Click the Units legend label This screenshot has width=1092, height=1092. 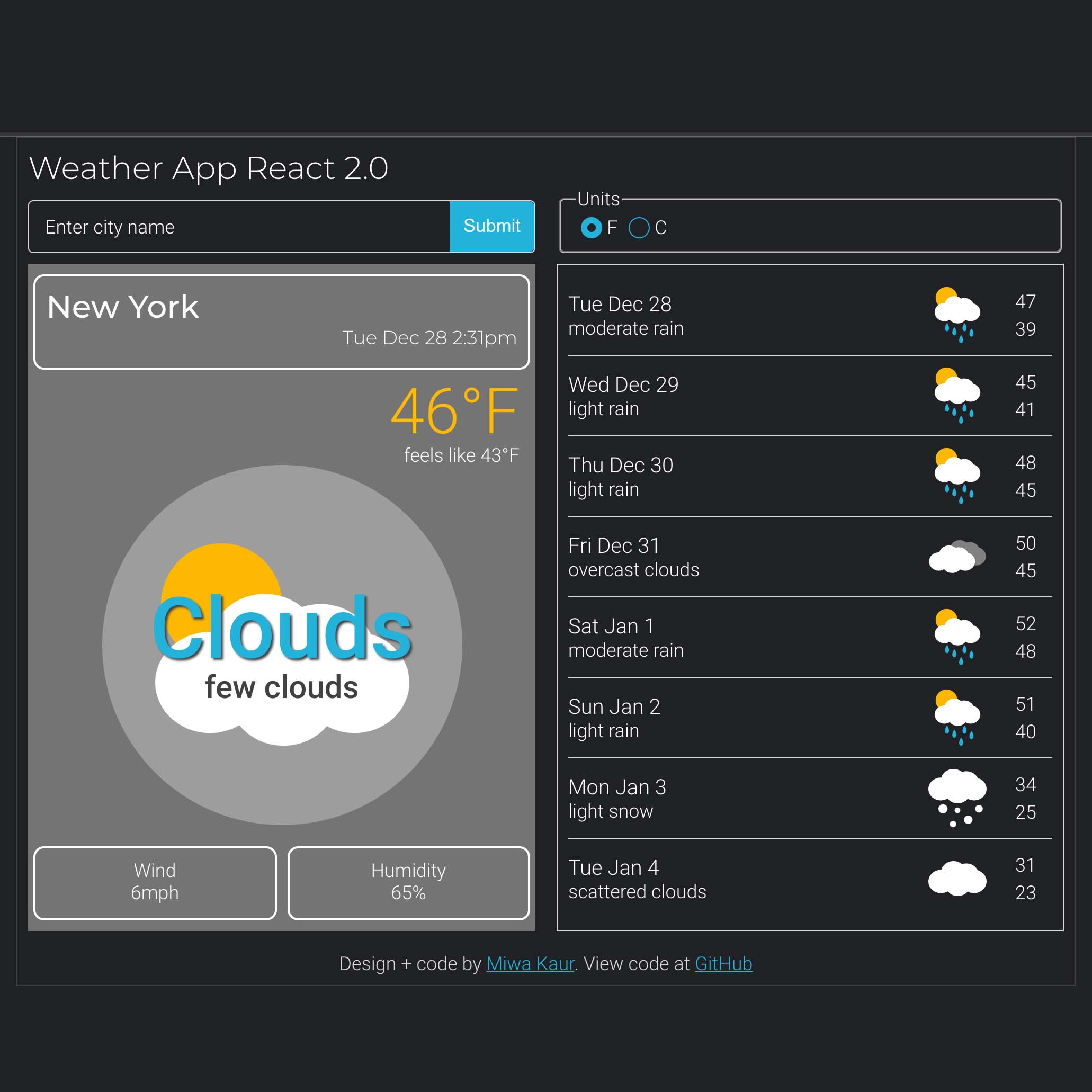pyautogui.click(x=598, y=199)
